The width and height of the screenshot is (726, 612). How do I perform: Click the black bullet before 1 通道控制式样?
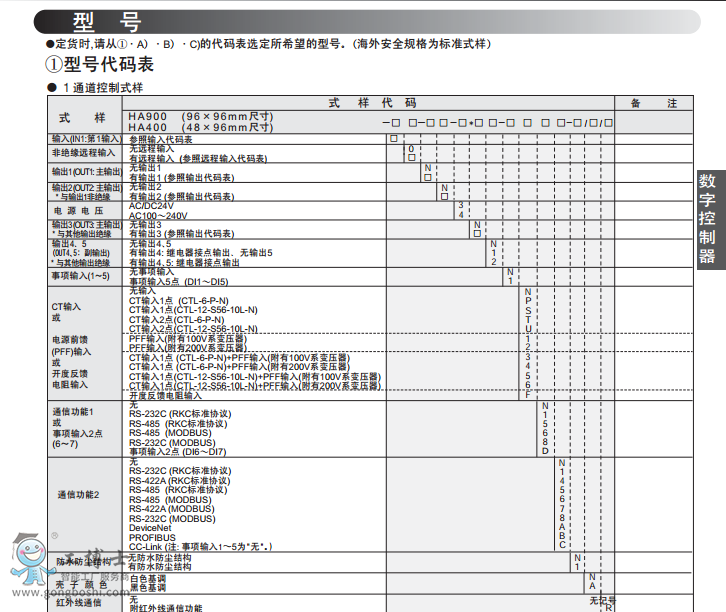[x=51, y=89]
